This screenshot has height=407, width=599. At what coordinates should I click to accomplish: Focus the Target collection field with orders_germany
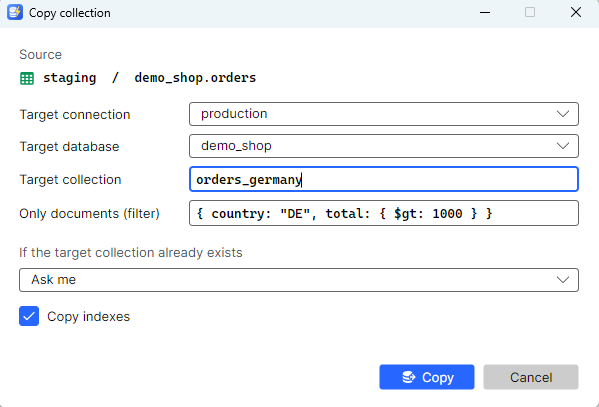pyautogui.click(x=384, y=179)
